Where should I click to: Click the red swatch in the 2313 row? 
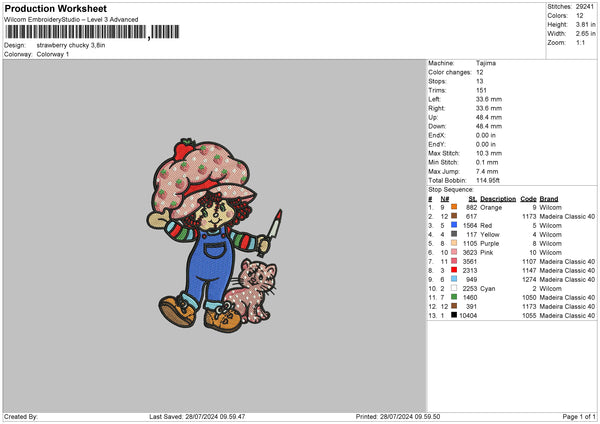[454, 270]
